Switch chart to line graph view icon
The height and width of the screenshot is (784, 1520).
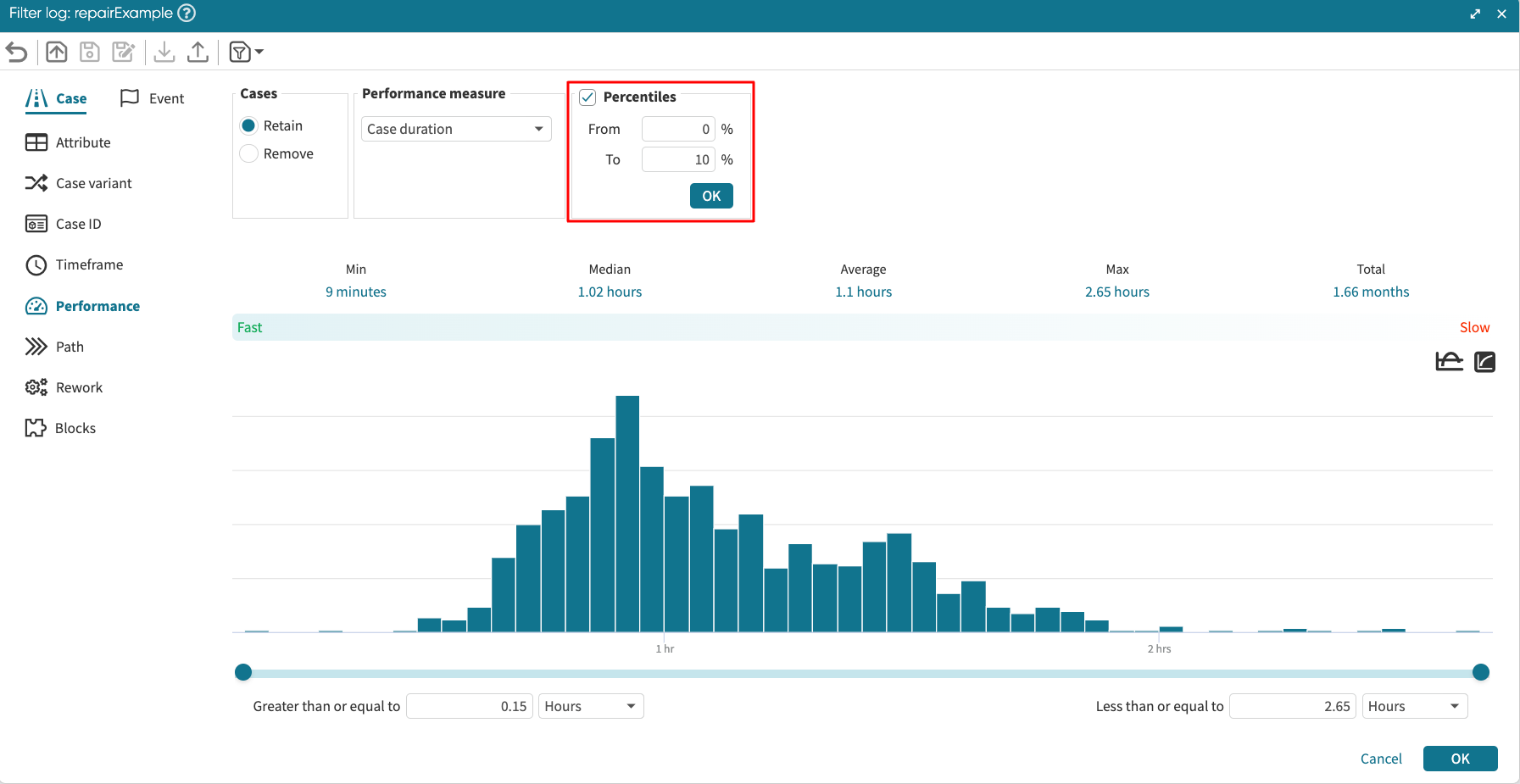point(1449,362)
